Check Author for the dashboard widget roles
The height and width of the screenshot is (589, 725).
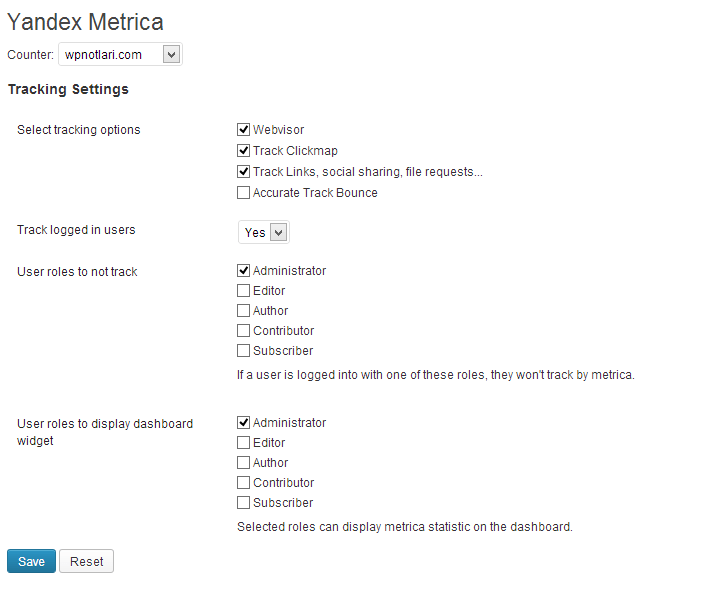click(x=243, y=462)
